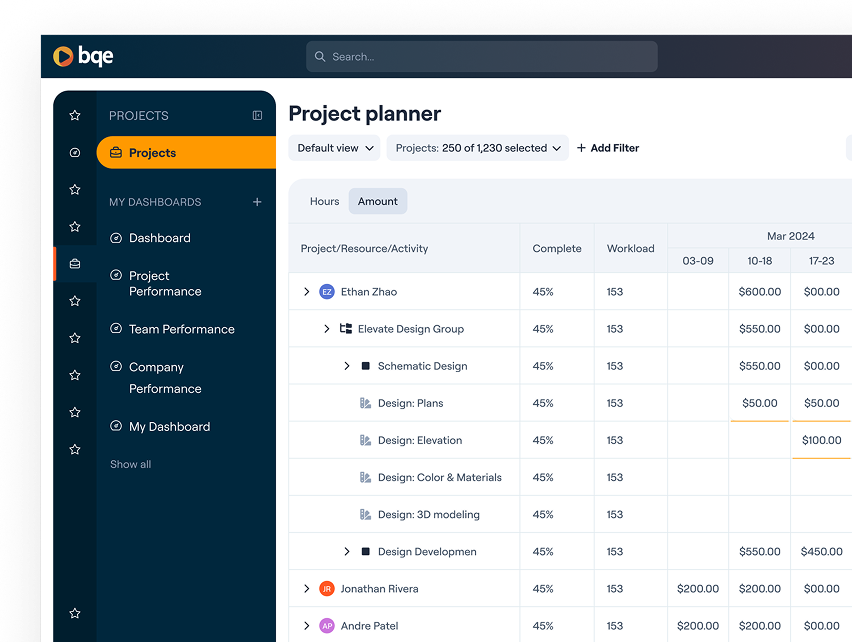Viewport: 852px width, 642px height.
Task: Click the briefcase icon in left rail
Action: 75,263
